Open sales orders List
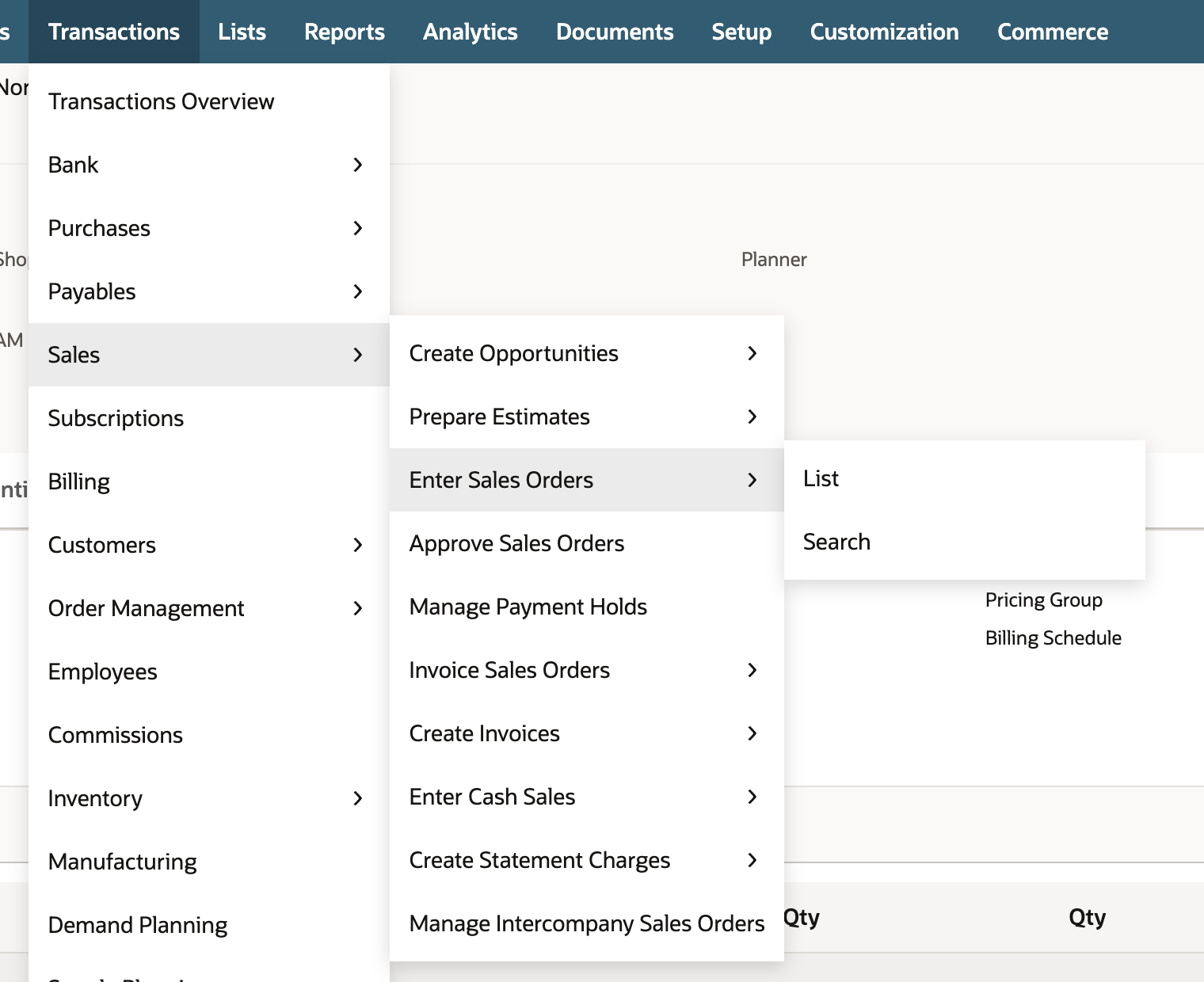 (965, 478)
